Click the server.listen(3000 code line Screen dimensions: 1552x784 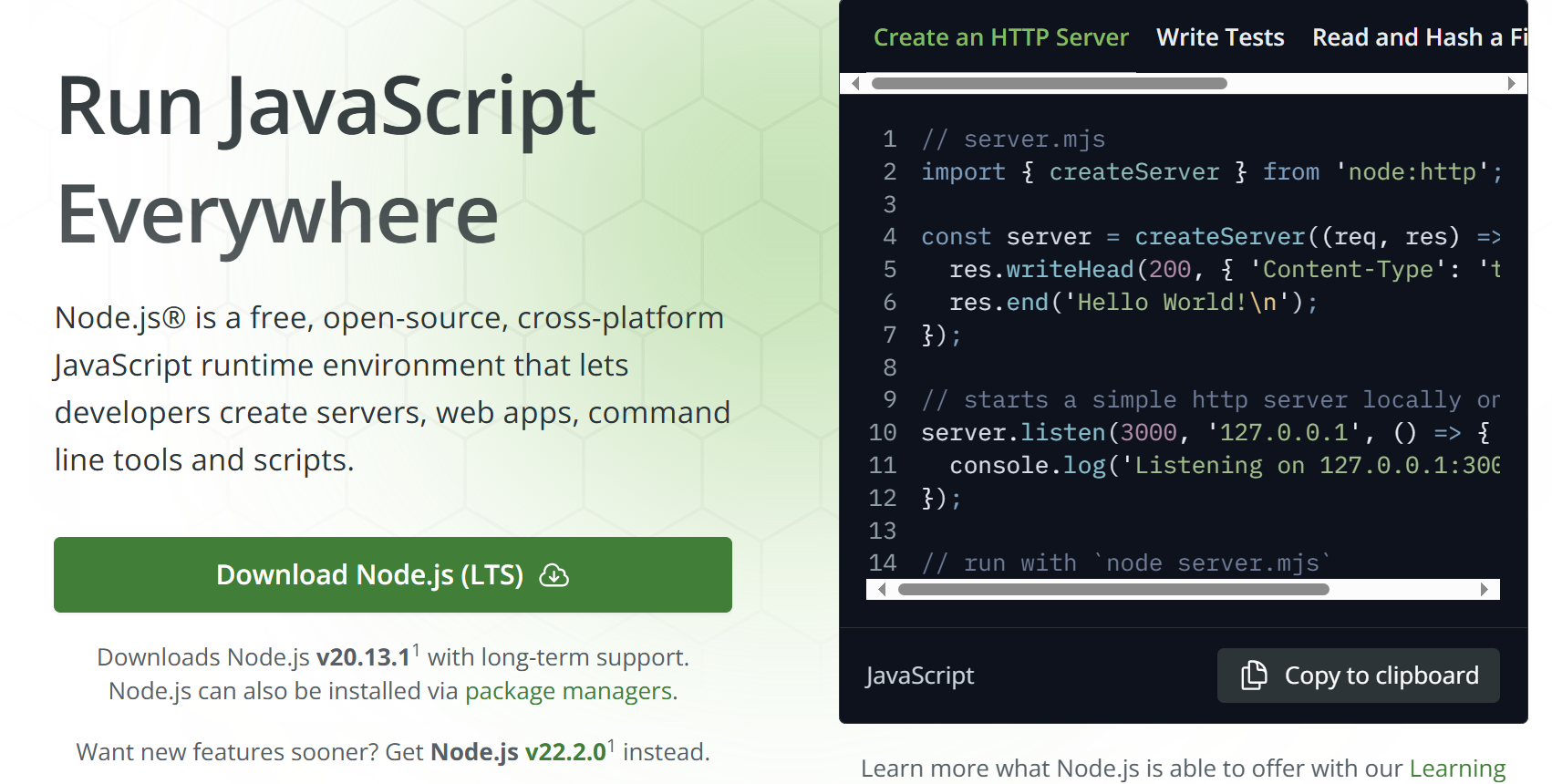tap(1205, 433)
